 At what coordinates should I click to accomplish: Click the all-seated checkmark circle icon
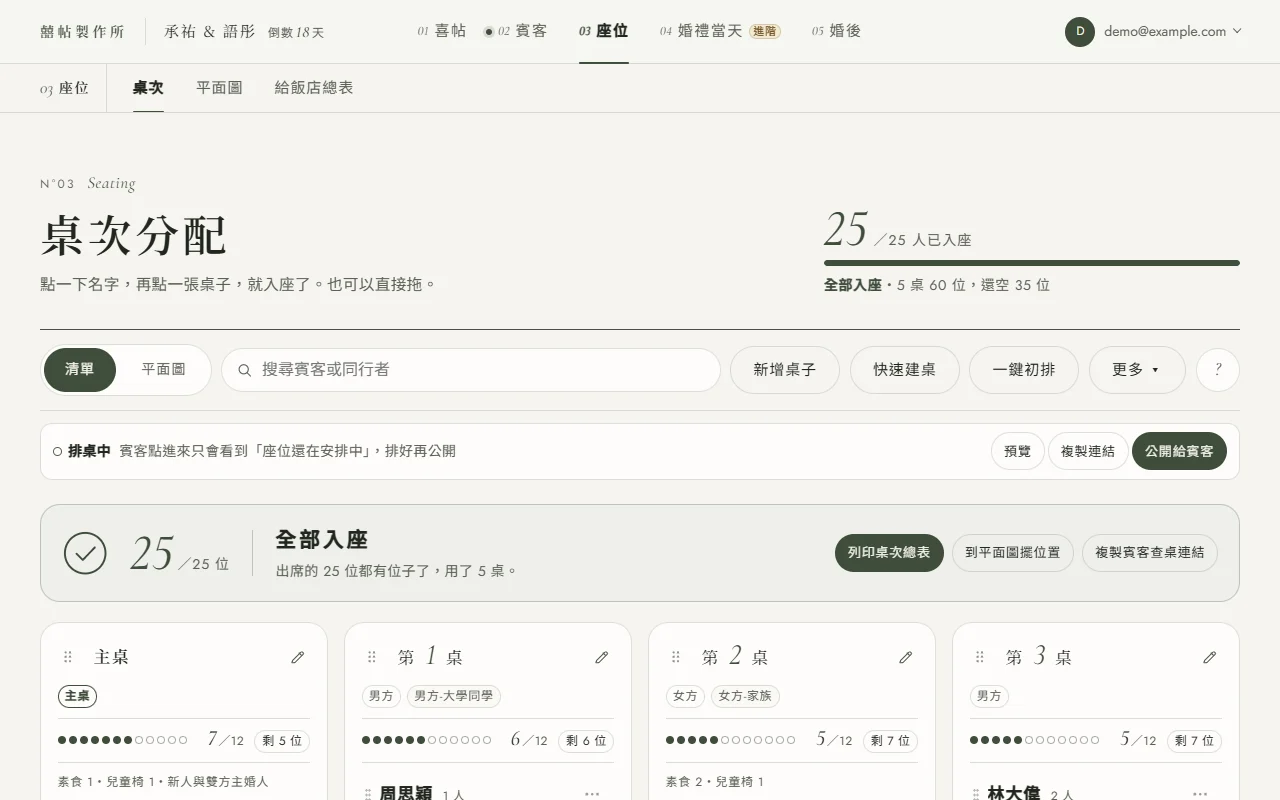[85, 553]
